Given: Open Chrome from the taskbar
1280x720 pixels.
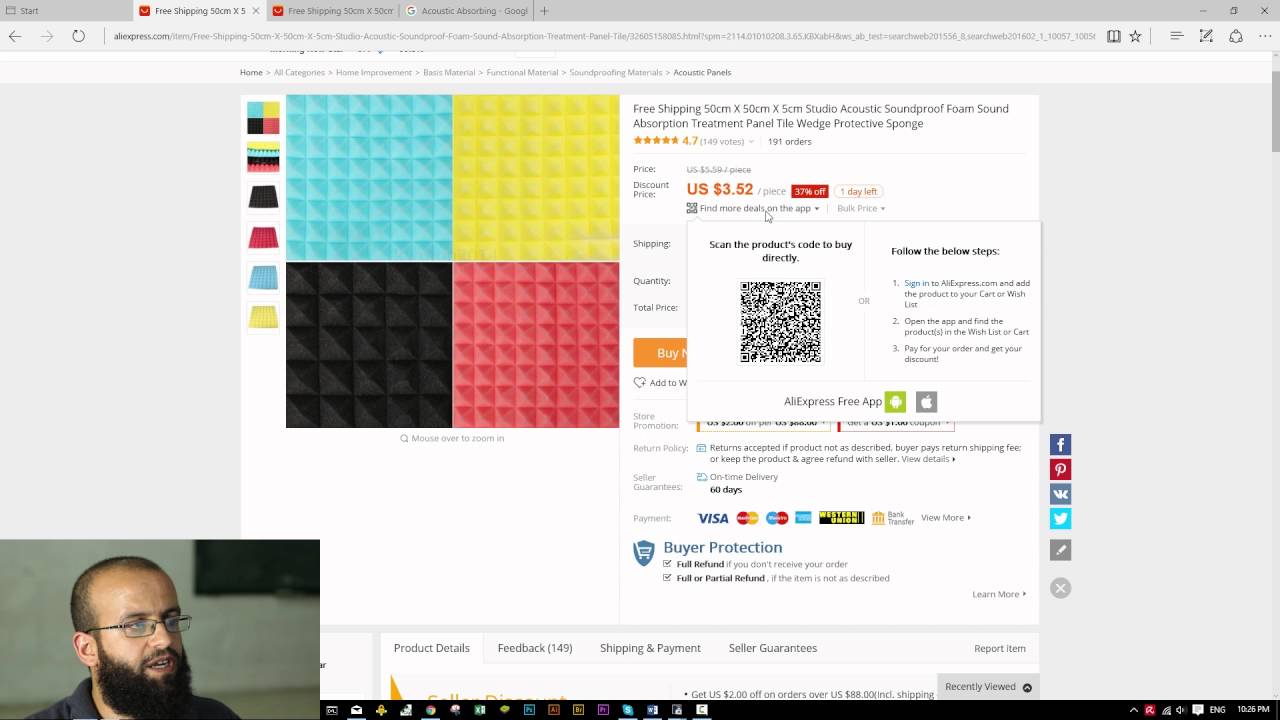Looking at the screenshot, I should 430,710.
